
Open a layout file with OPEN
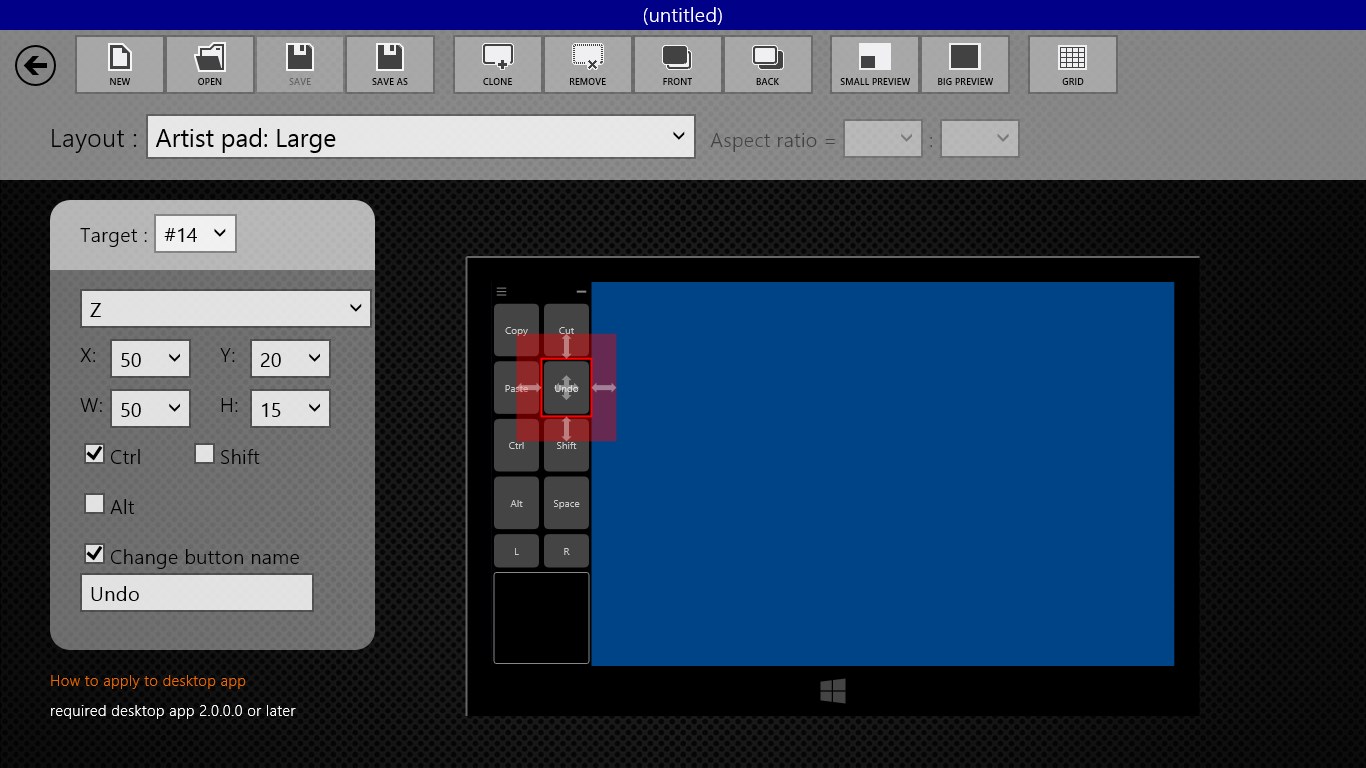point(210,65)
